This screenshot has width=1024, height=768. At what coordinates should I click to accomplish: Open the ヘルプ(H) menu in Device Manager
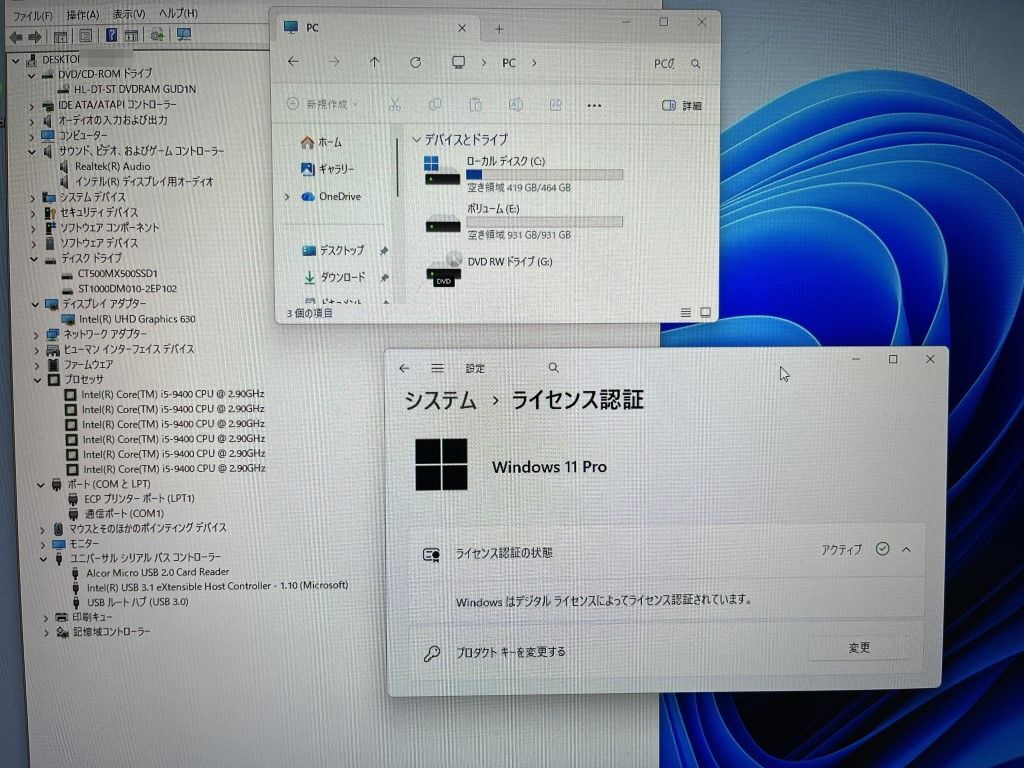pos(178,13)
